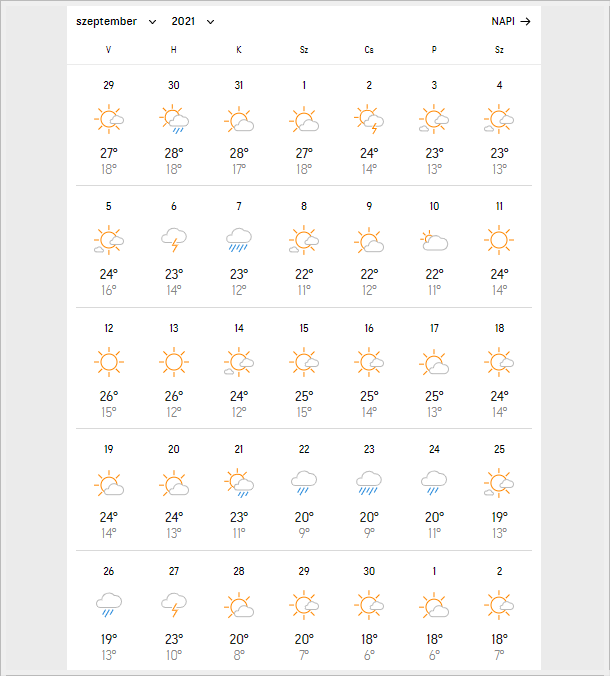Viewport: 610px width, 676px height.
Task: Click the thunderstorm icon on September 6
Action: click(x=174, y=241)
